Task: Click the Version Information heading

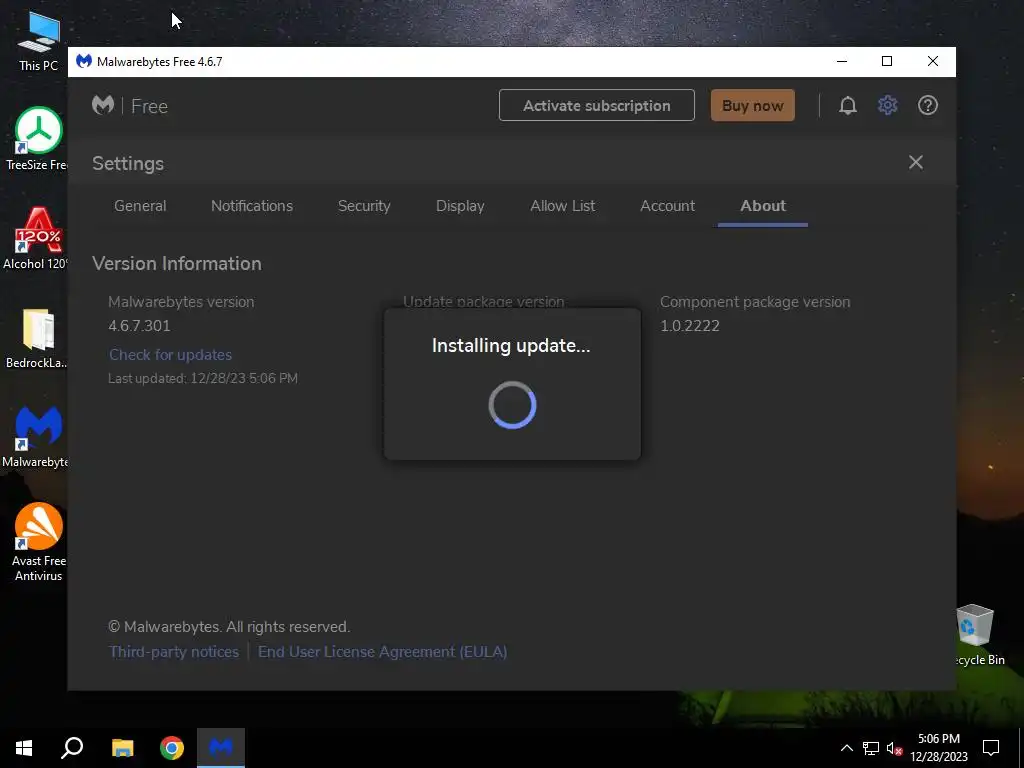Action: pyautogui.click(x=176, y=263)
